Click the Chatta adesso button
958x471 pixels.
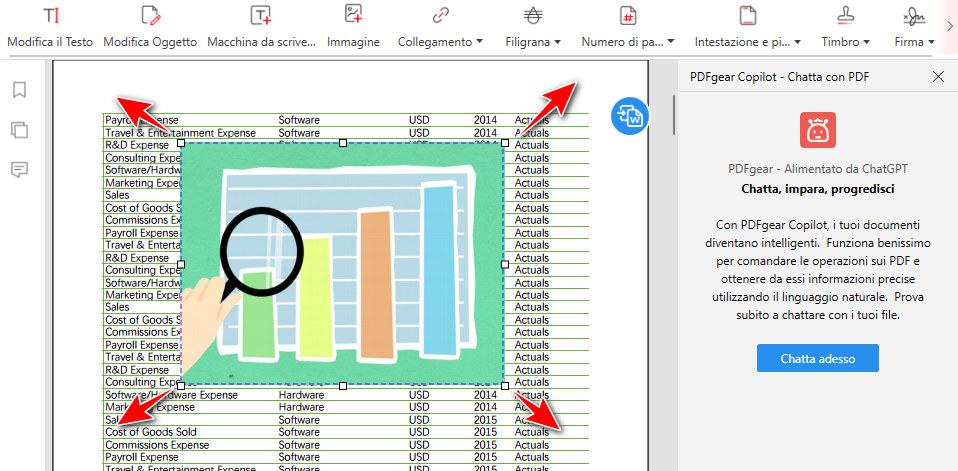click(818, 358)
